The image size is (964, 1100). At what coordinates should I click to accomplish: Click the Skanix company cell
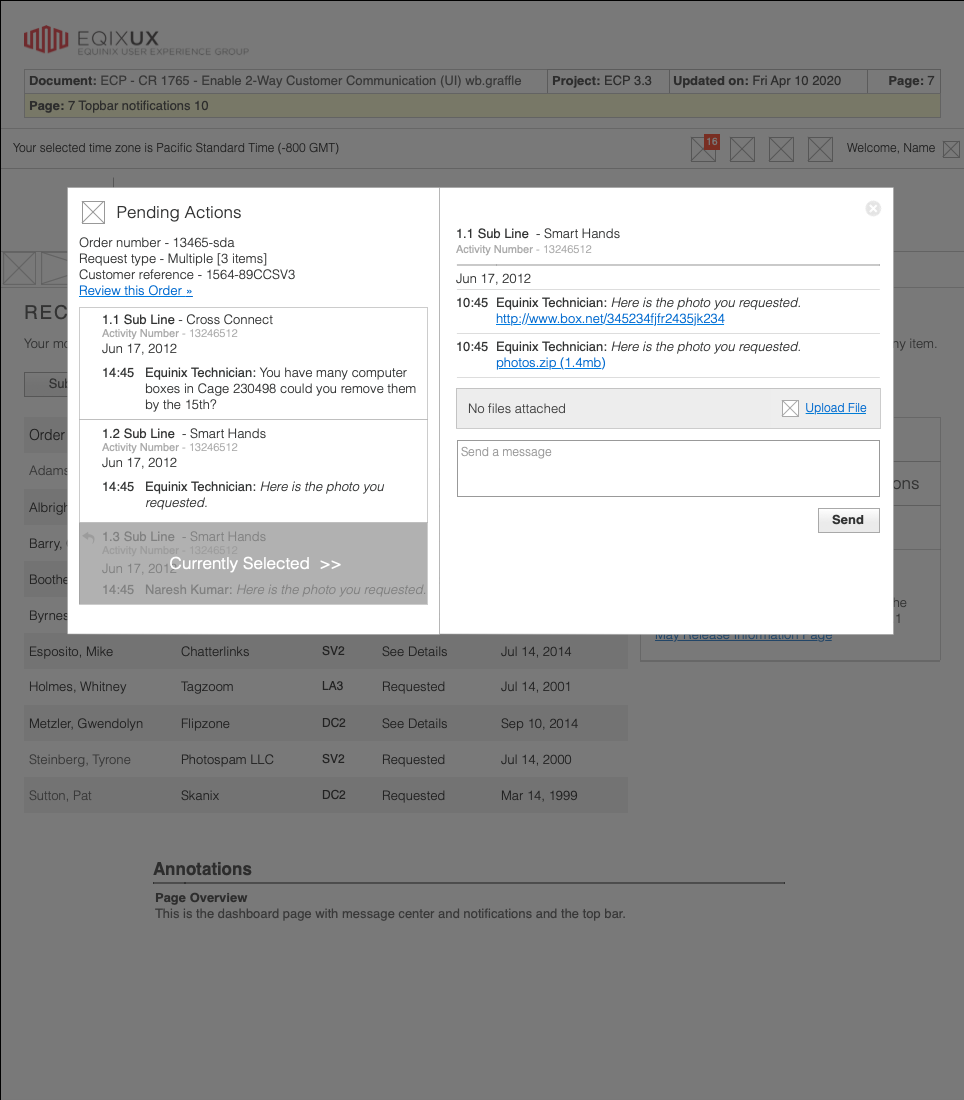click(200, 796)
